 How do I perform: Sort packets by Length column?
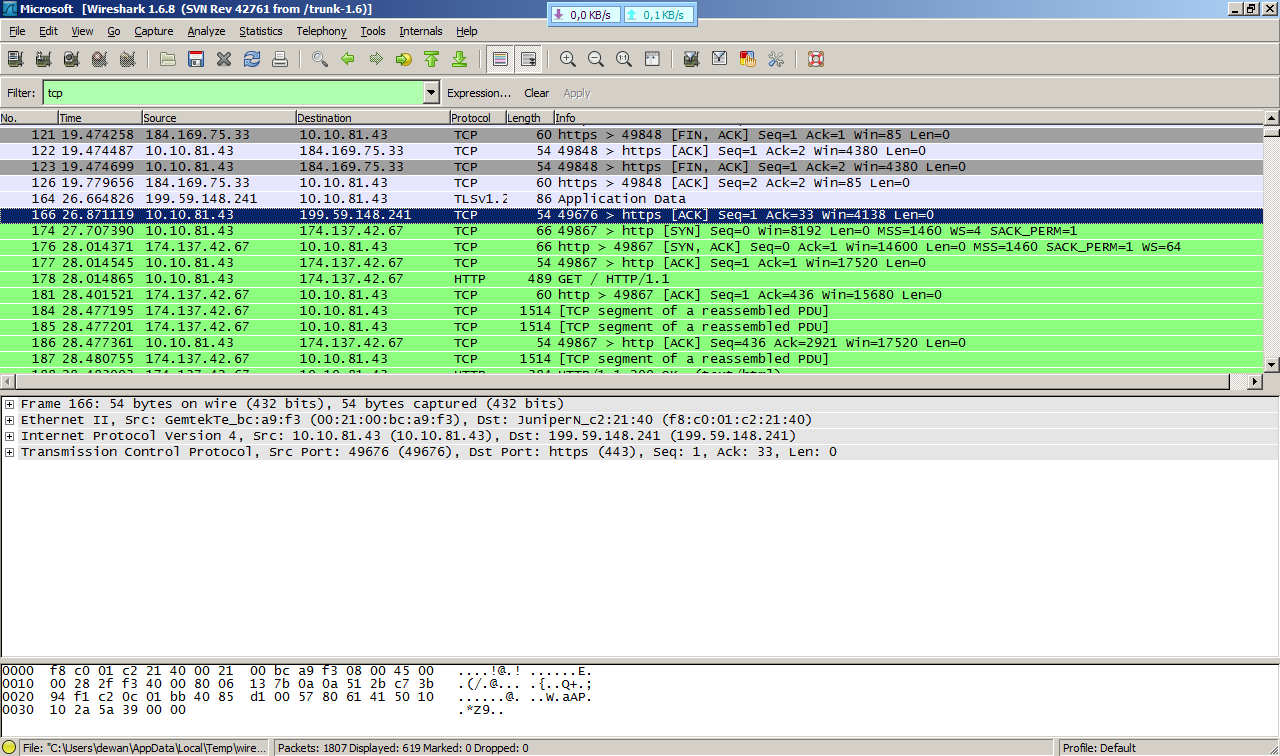point(529,118)
